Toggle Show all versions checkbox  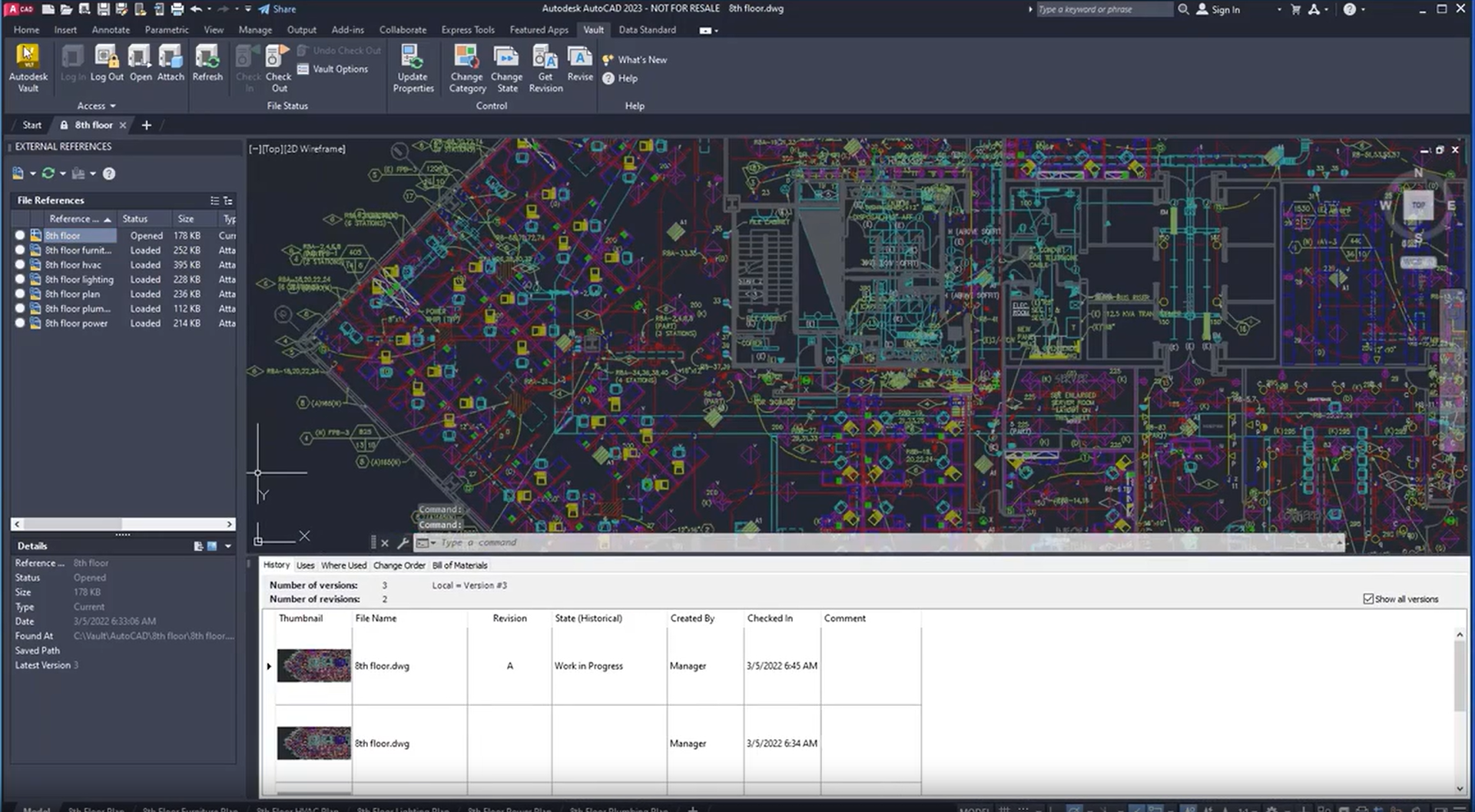pyautogui.click(x=1368, y=599)
